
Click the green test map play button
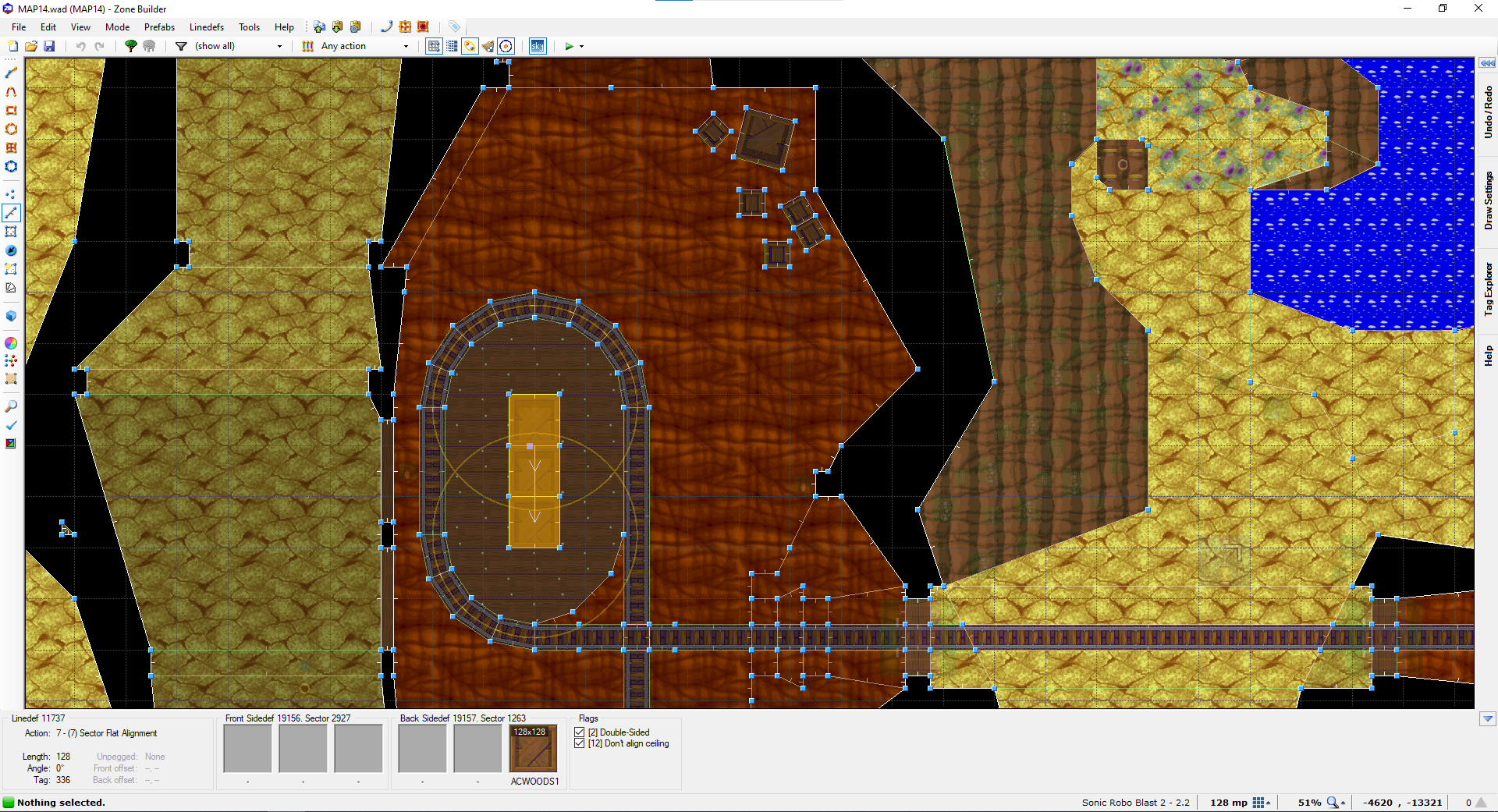click(570, 46)
